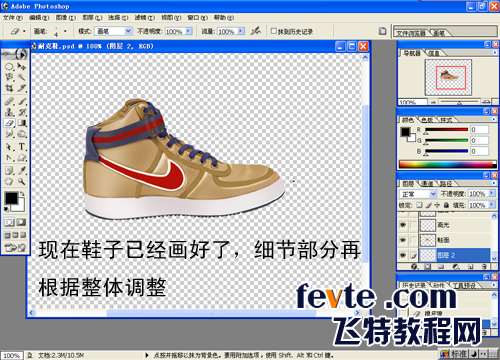Image resolution: width=500 pixels, height=360 pixels.
Task: Select the Eraser tool in the toolbox
Action: 9,123
